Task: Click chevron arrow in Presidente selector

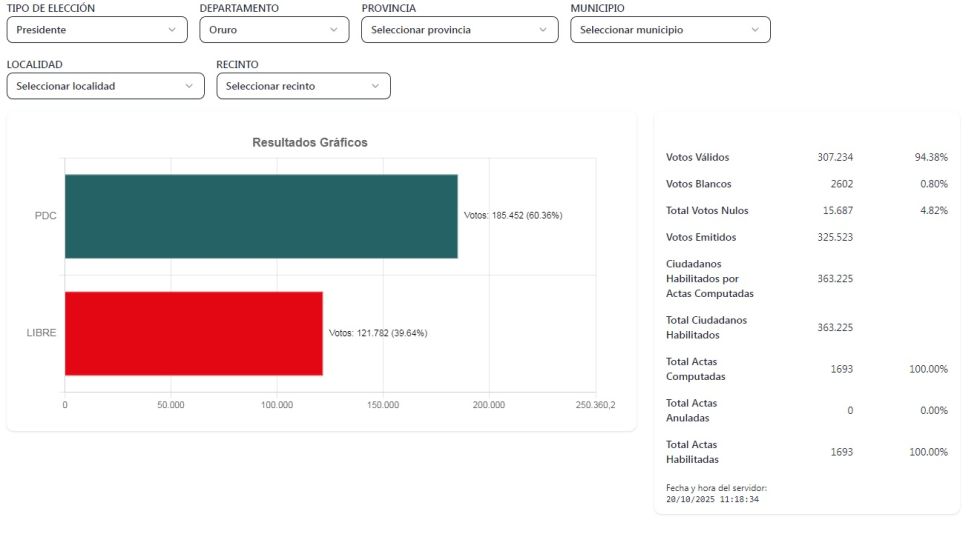Action: 172,30
